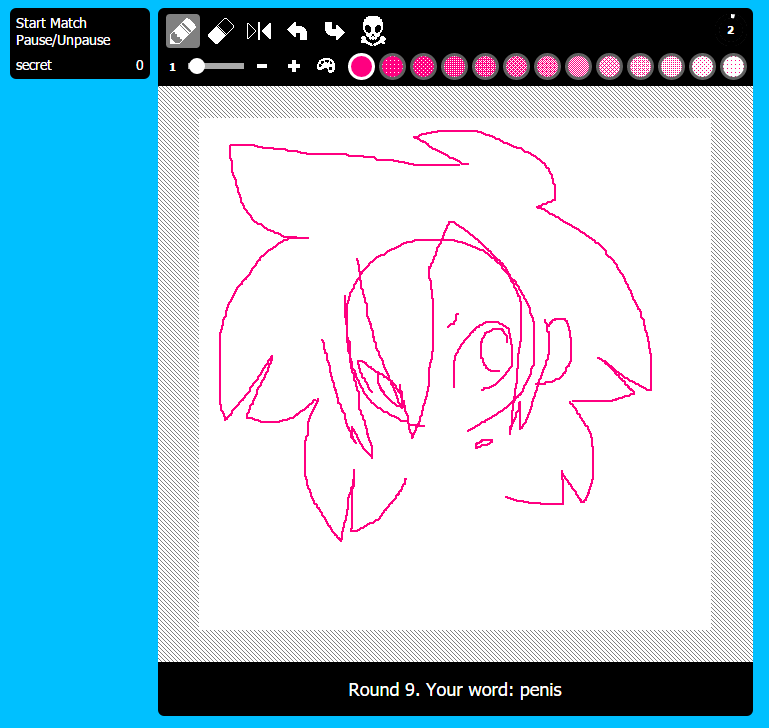Viewport: 769px width, 728px height.
Task: Click Pause/Unpause
Action: [63, 40]
